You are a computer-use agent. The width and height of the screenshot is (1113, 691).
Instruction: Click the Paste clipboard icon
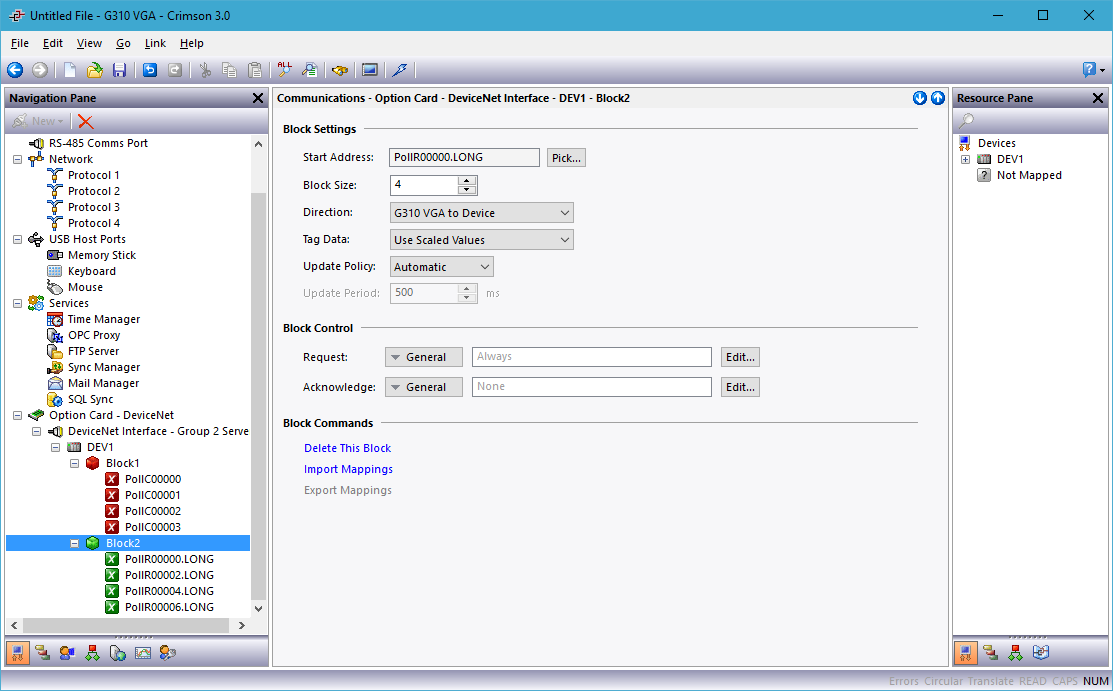(254, 70)
